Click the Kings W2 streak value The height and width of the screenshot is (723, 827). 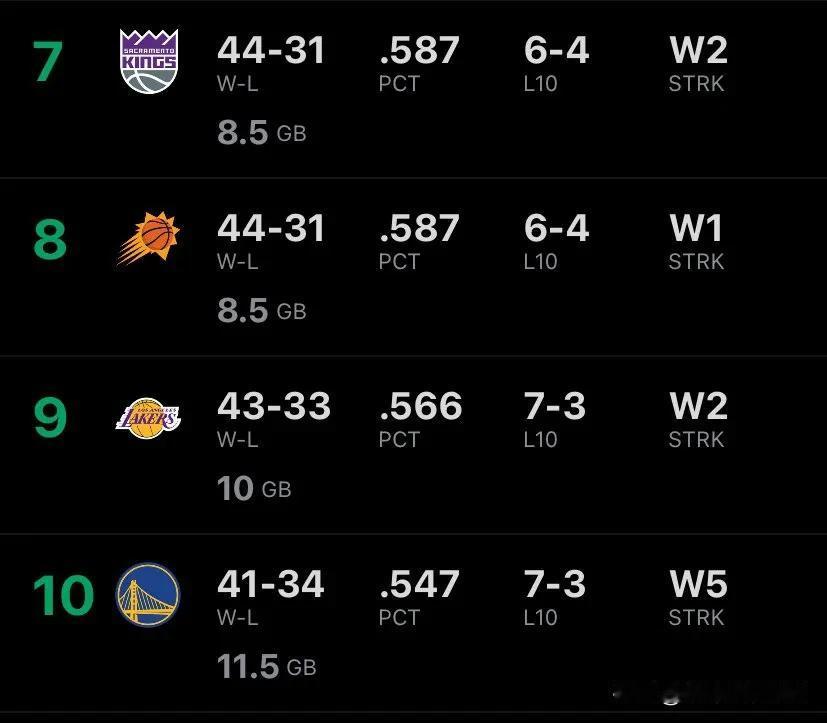pyautogui.click(x=698, y=50)
